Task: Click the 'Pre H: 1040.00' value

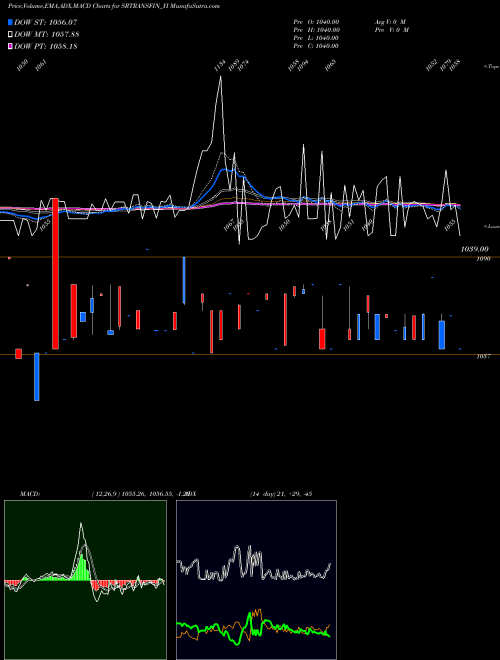Action: (x=316, y=30)
